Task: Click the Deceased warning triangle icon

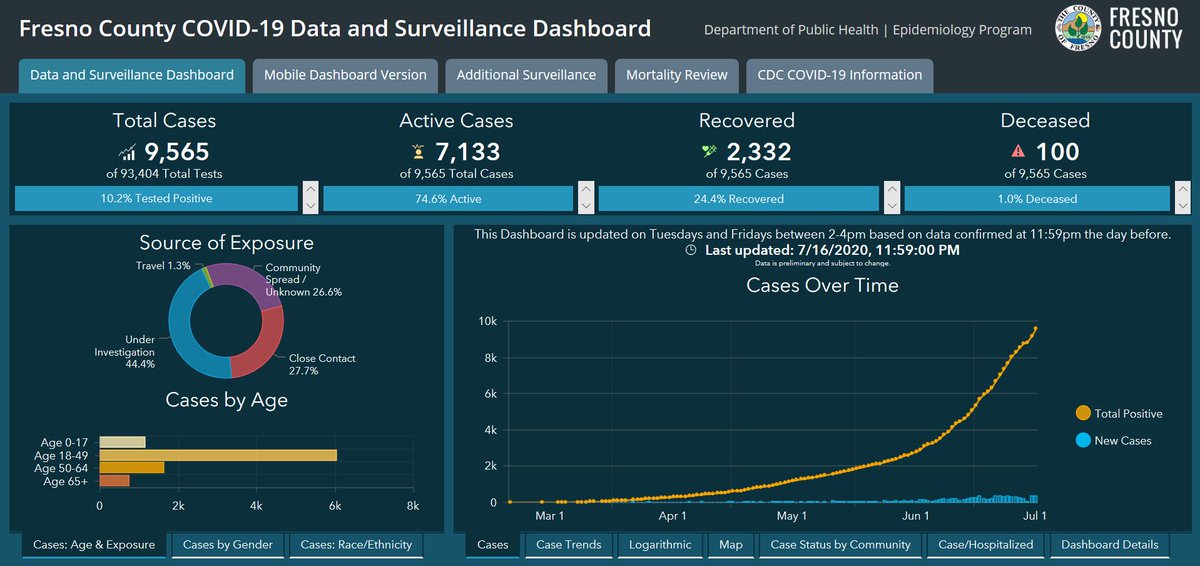Action: tap(1019, 152)
